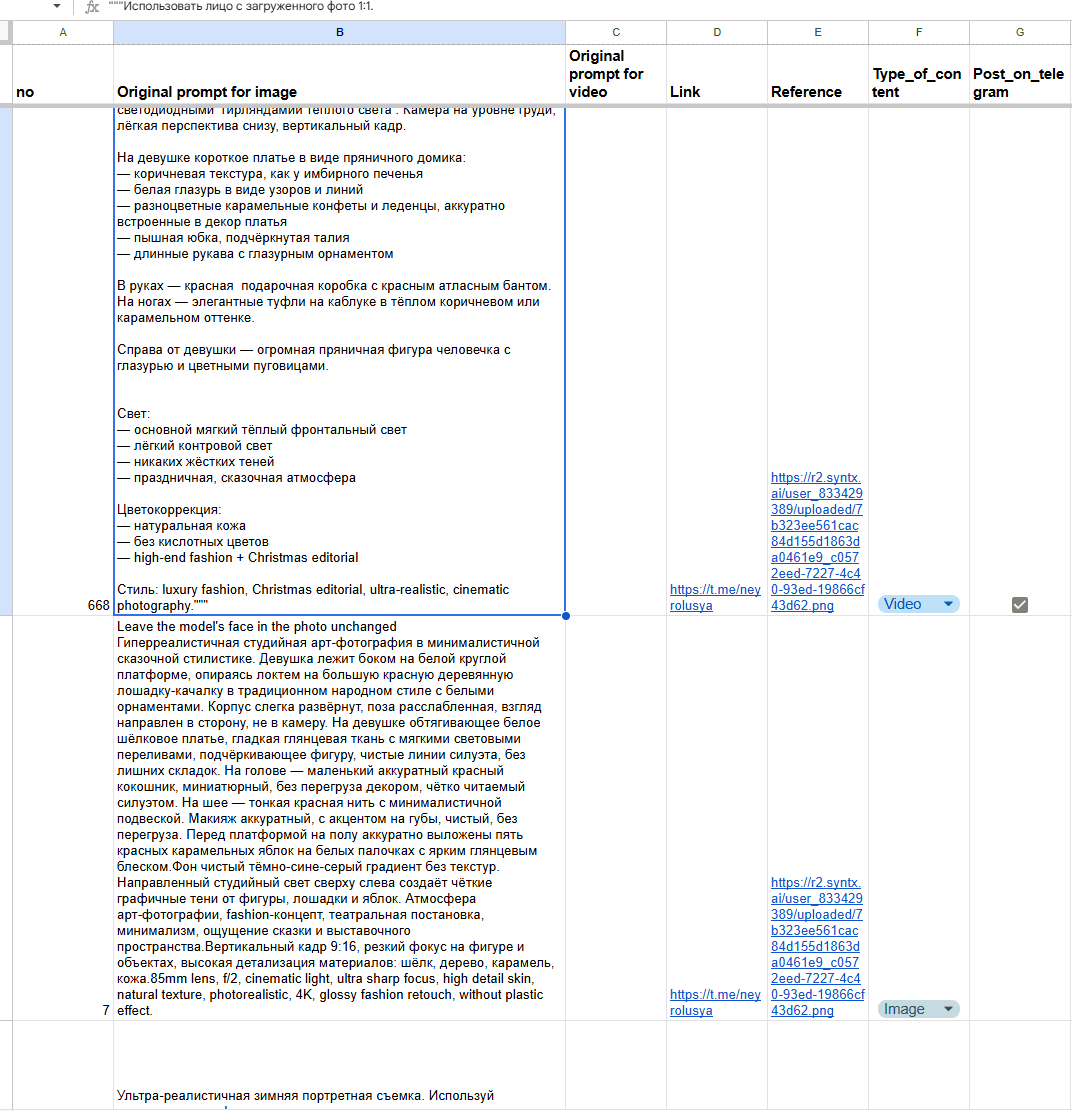Open the t.me/neyrolusya link in row 7
Image resolution: width=1072 pixels, height=1111 pixels.
point(713,1003)
